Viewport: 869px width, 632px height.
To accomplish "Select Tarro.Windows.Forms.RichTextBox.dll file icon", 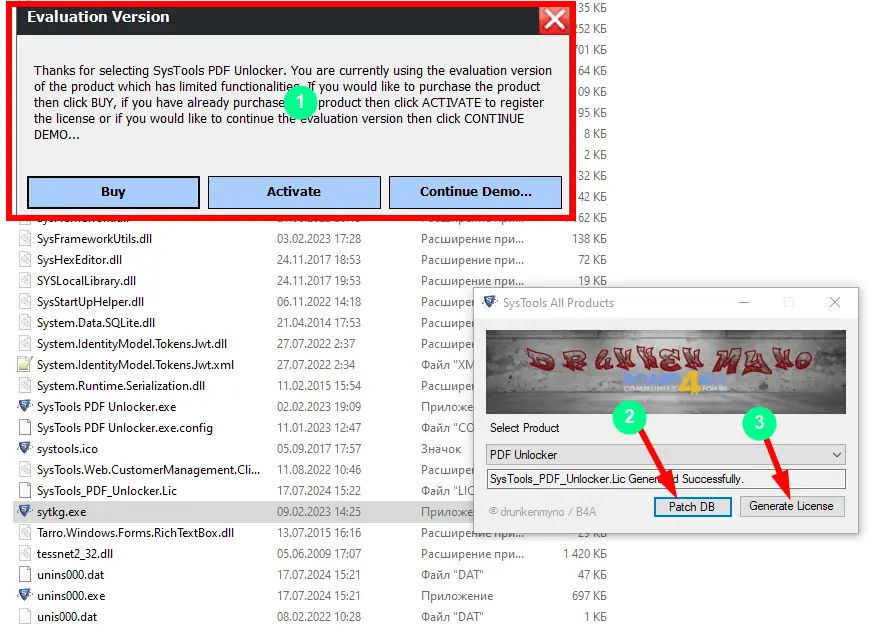I will click(25, 533).
